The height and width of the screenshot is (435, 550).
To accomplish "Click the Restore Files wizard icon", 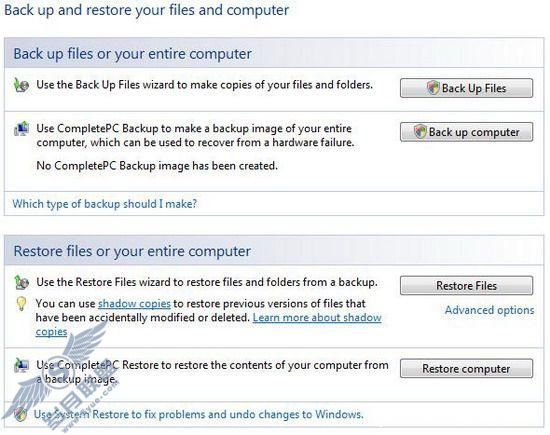I will tap(21, 282).
